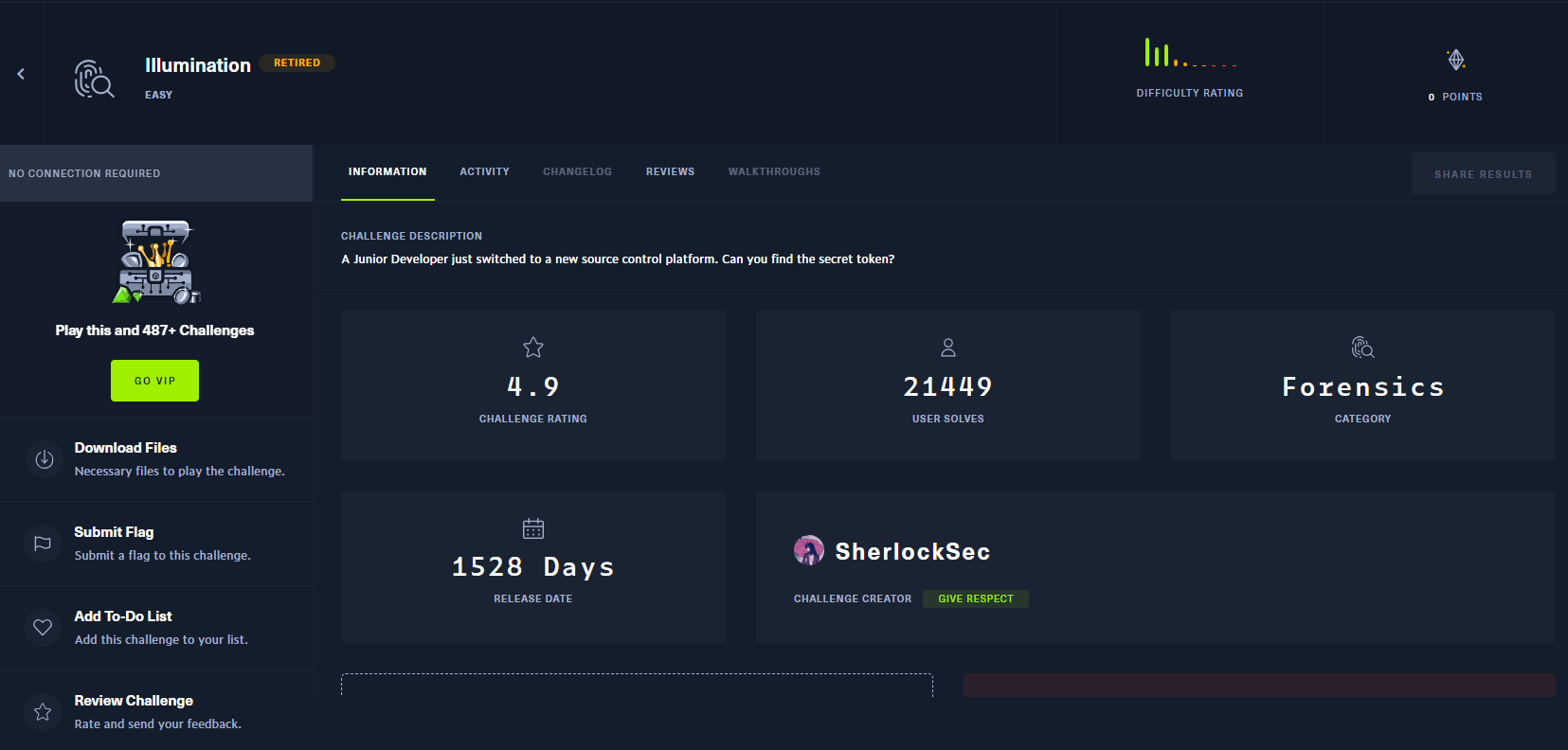Open the Walkthroughs tab
The height and width of the screenshot is (750, 1568).
pyautogui.click(x=774, y=172)
